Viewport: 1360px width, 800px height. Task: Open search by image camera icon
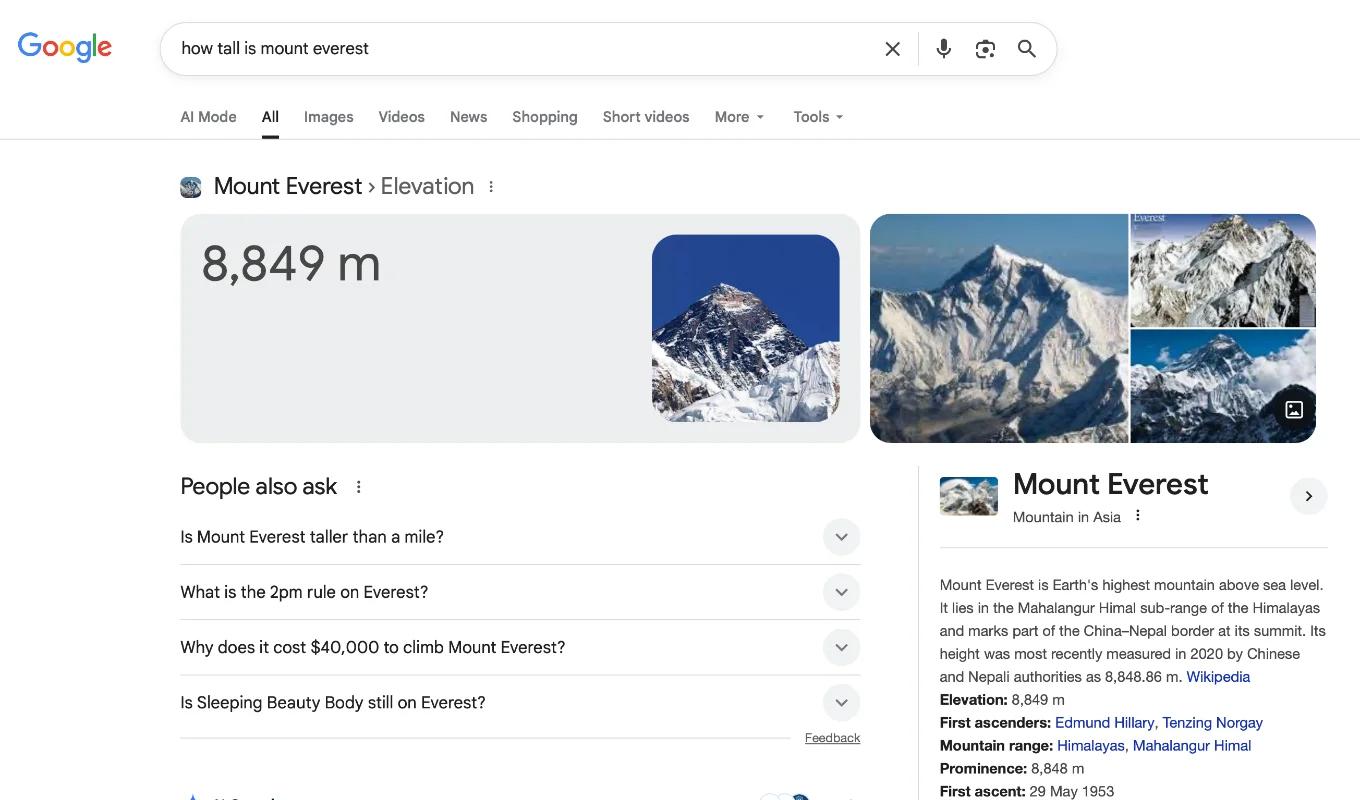click(985, 49)
